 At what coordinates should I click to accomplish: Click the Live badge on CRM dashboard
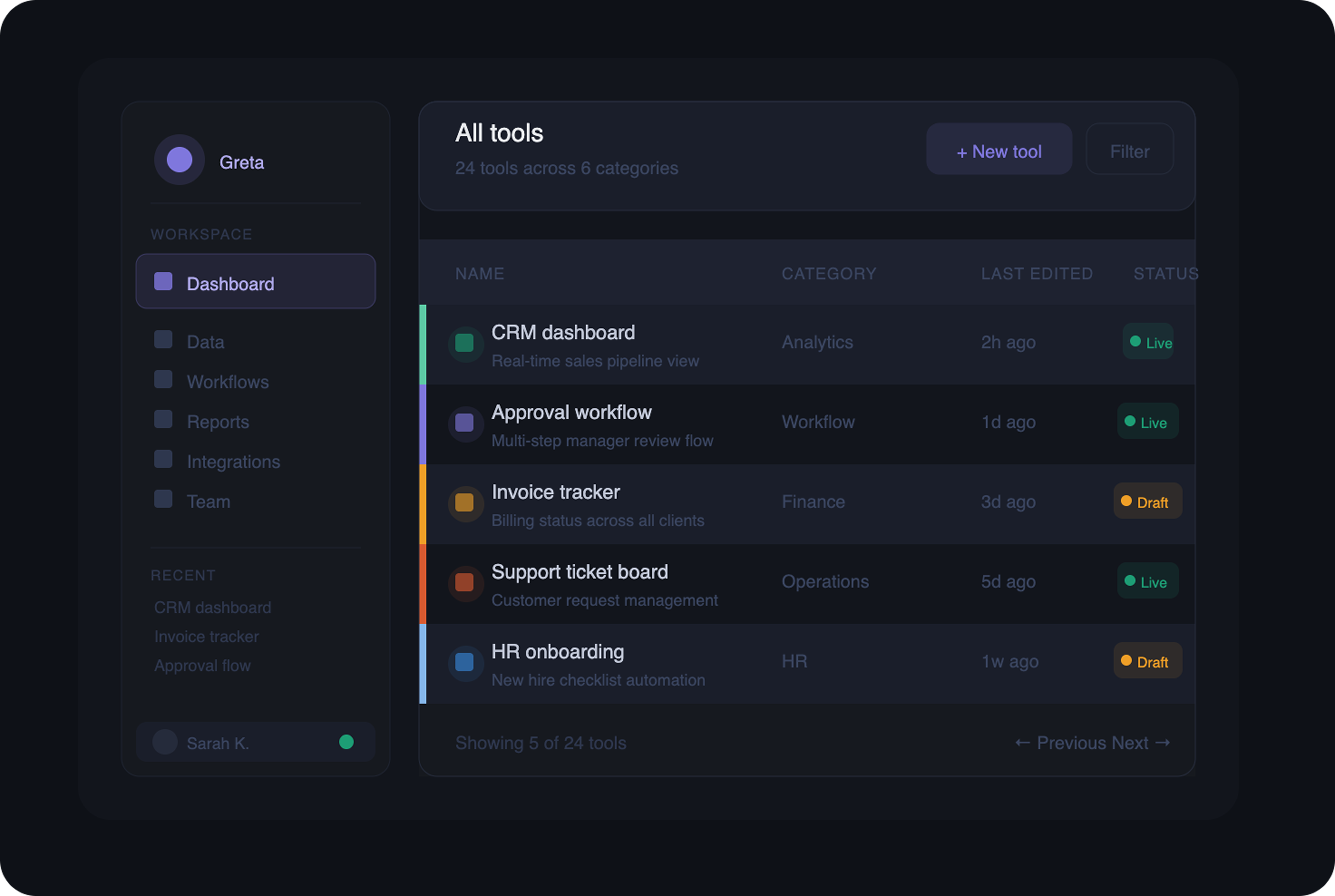tap(1148, 342)
